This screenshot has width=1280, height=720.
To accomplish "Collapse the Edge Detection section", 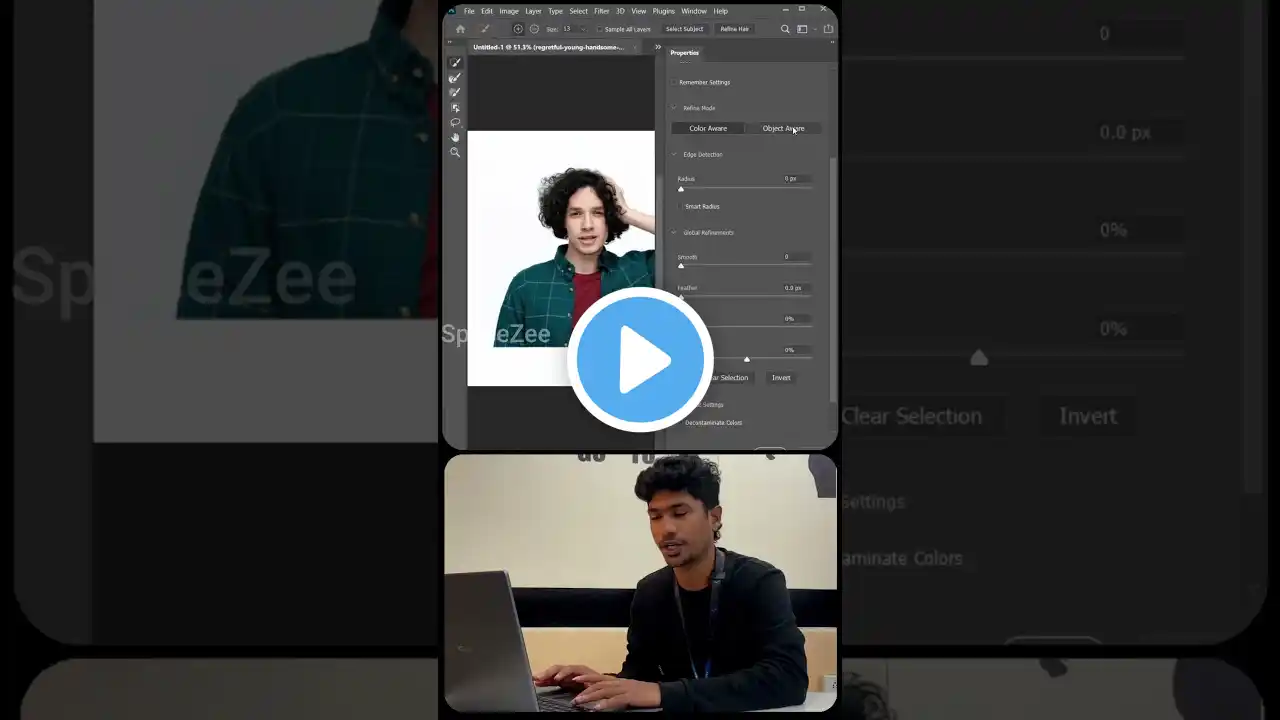I will (674, 154).
